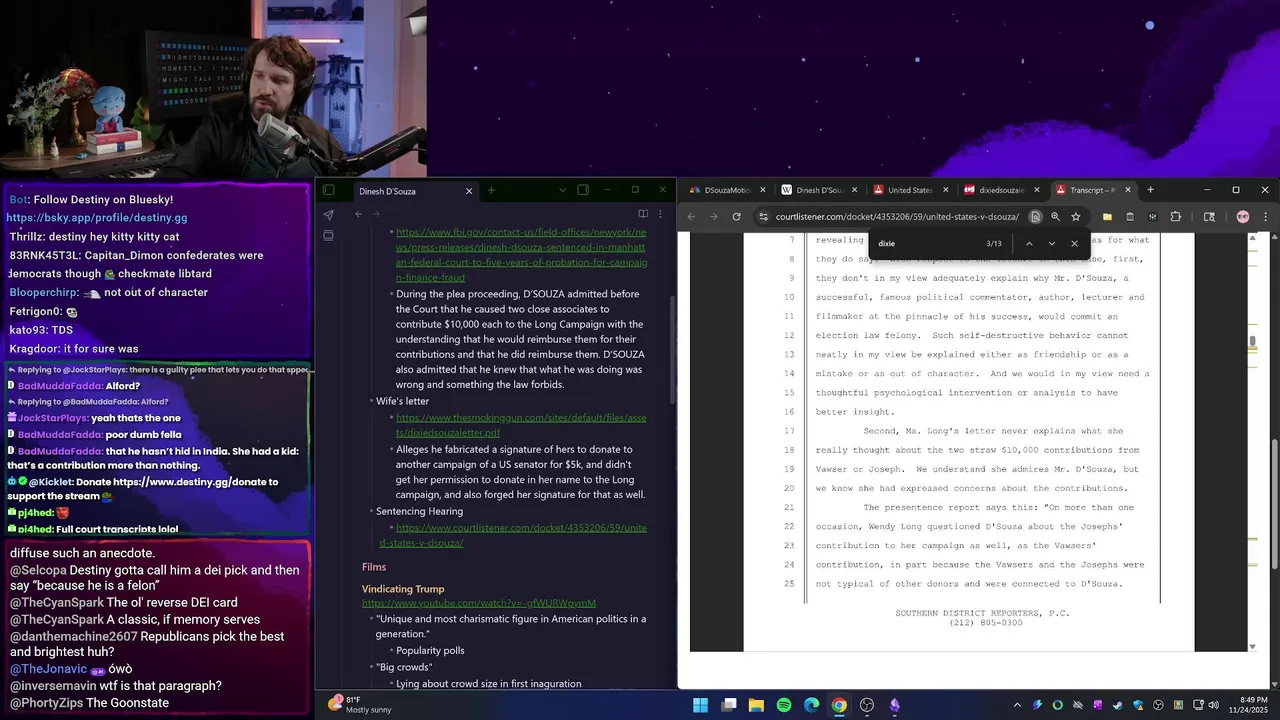Show hidden system tray icons
The image size is (1280, 720).
[1019, 705]
